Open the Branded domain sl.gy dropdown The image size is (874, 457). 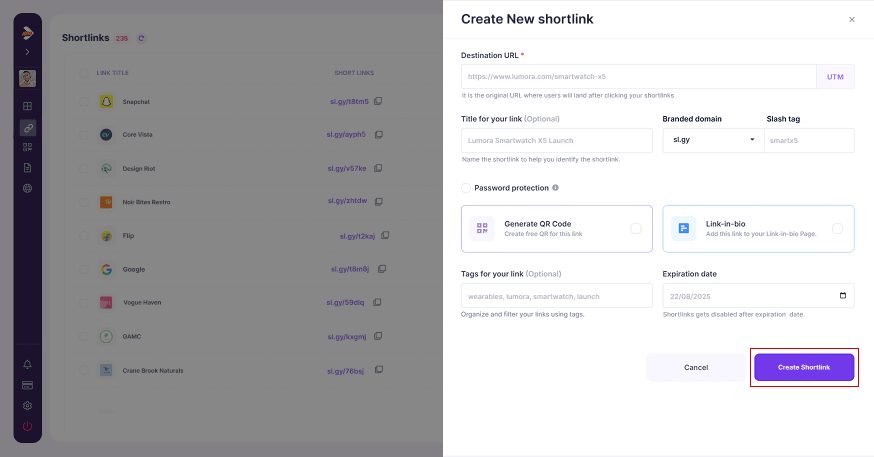[x=713, y=140]
